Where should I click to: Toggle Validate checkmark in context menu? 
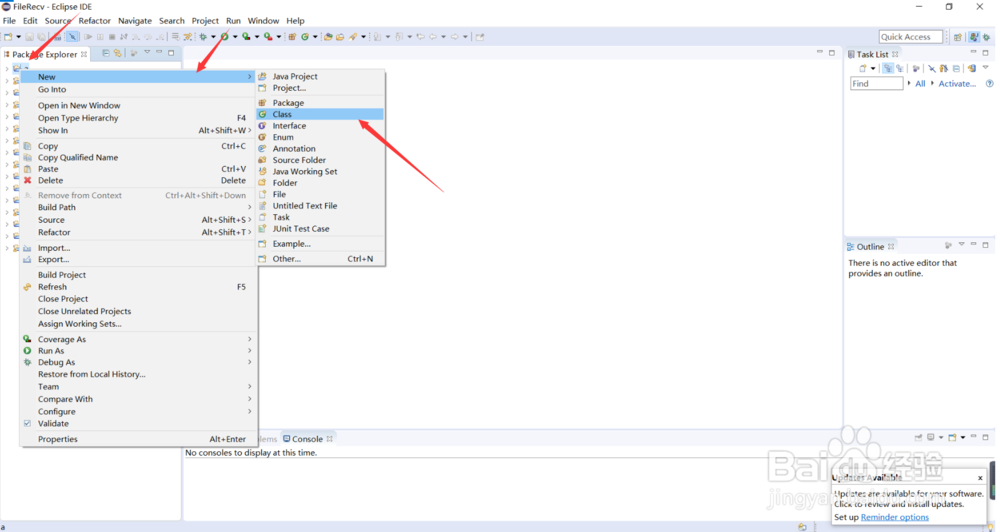click(27, 424)
